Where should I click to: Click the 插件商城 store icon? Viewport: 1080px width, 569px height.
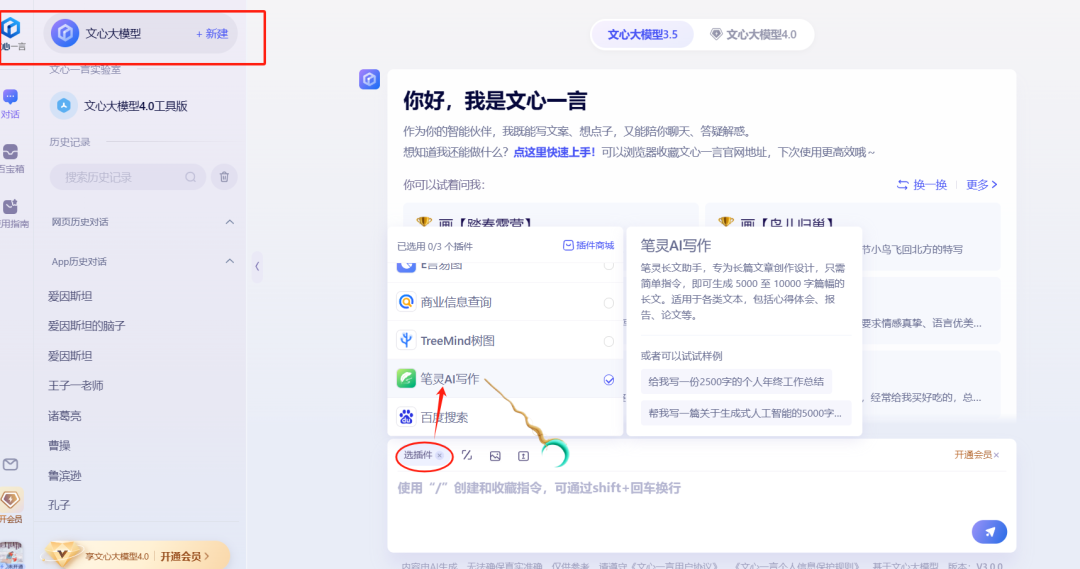click(568, 246)
